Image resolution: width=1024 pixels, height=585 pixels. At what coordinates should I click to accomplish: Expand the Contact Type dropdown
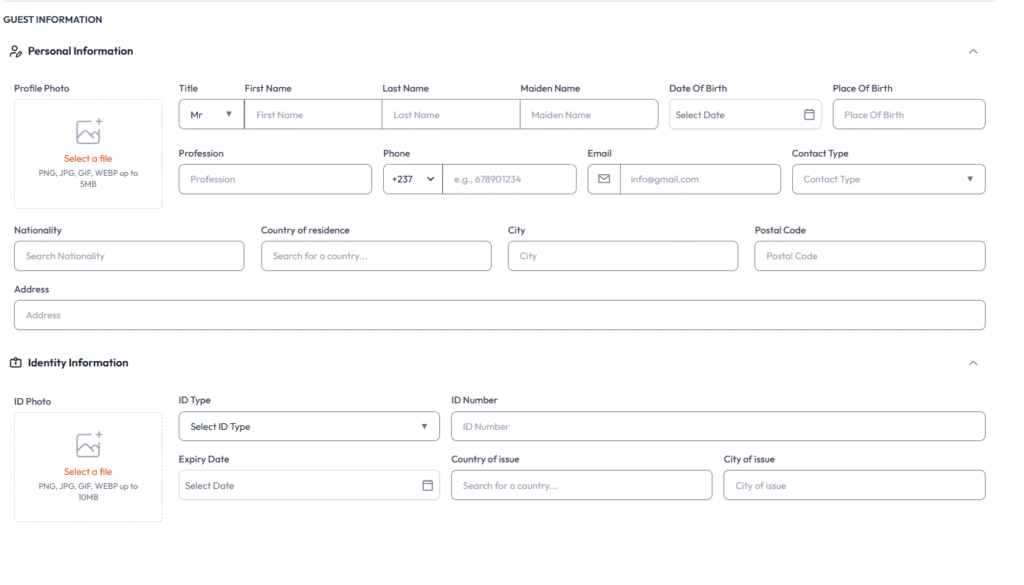pyautogui.click(x=887, y=179)
